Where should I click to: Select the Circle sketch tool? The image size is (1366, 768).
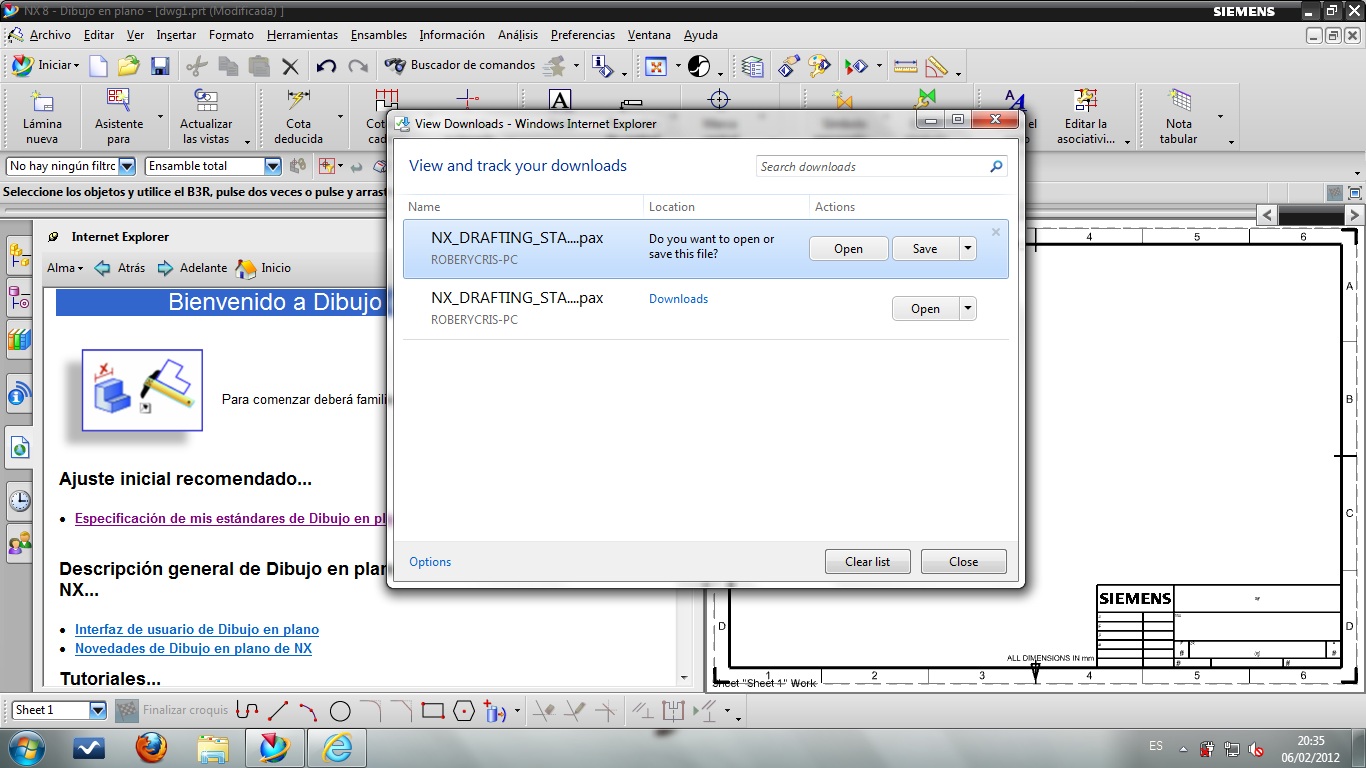(x=340, y=711)
